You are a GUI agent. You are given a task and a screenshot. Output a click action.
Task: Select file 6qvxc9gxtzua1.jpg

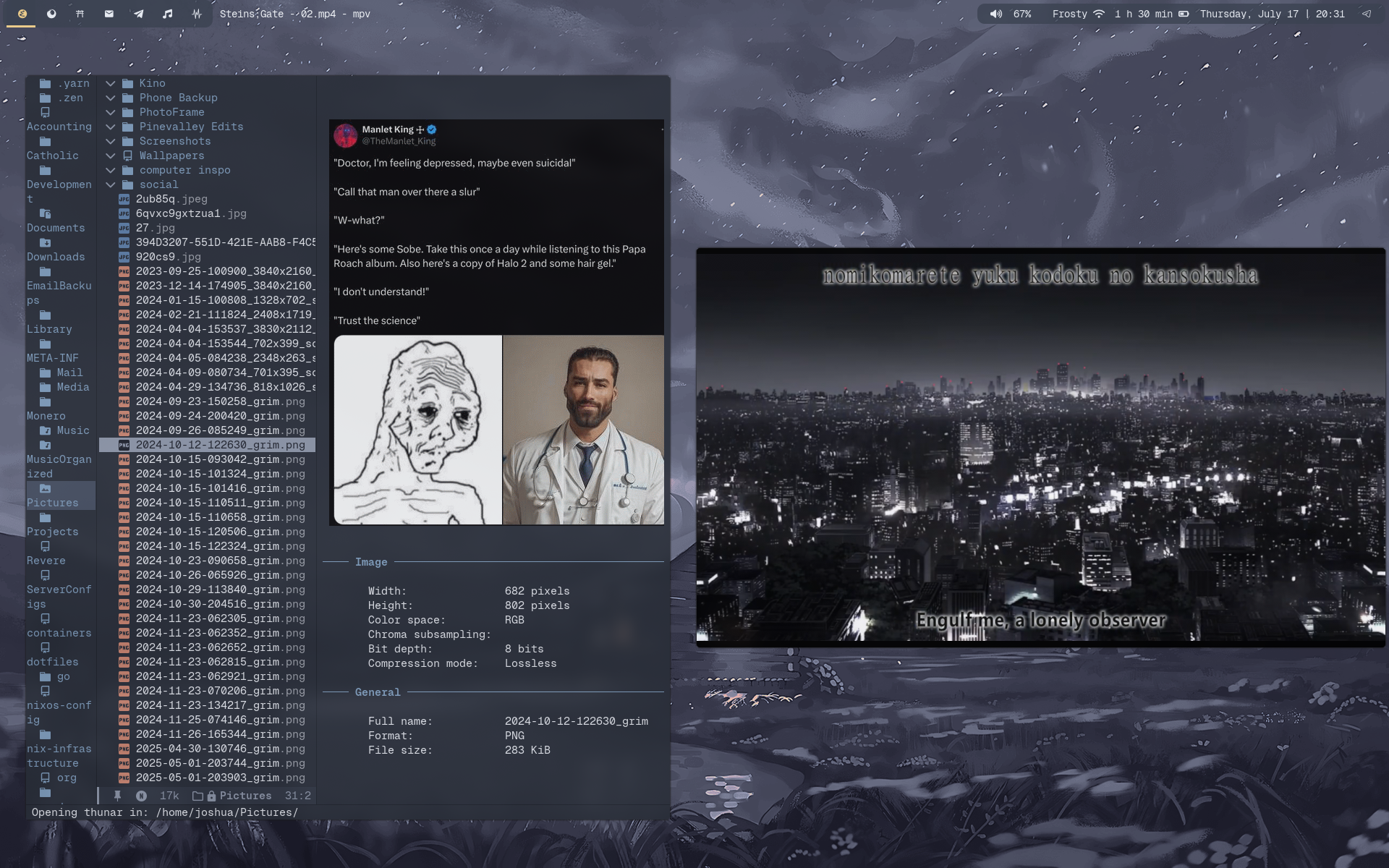click(191, 213)
